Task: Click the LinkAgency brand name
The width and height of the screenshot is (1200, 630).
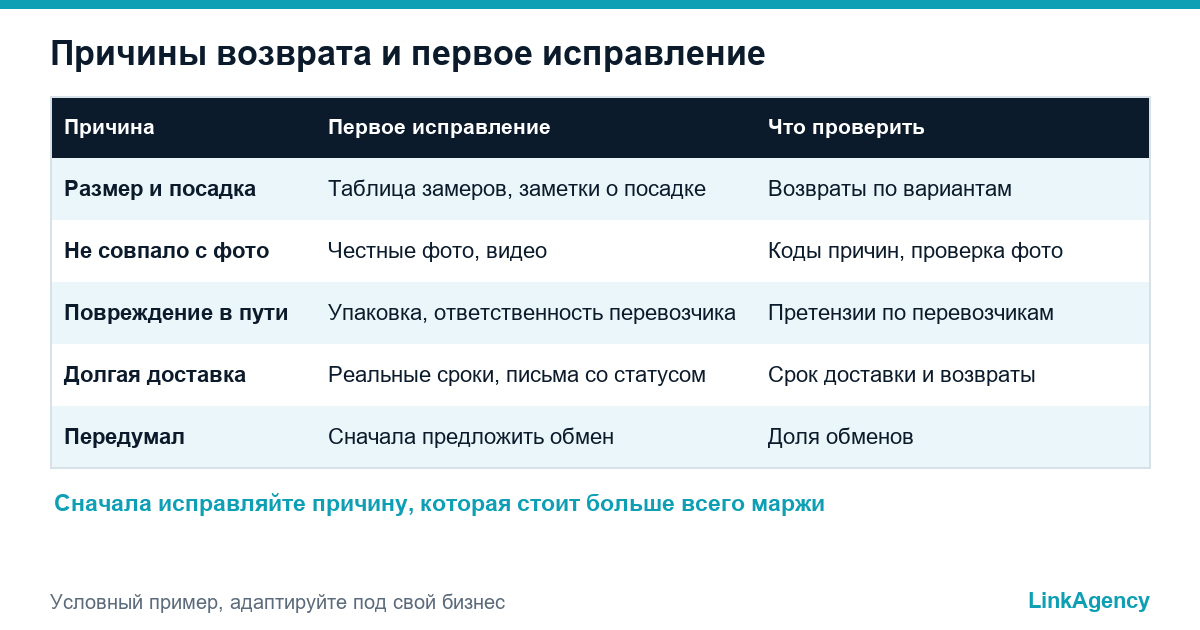Action: (x=1089, y=601)
